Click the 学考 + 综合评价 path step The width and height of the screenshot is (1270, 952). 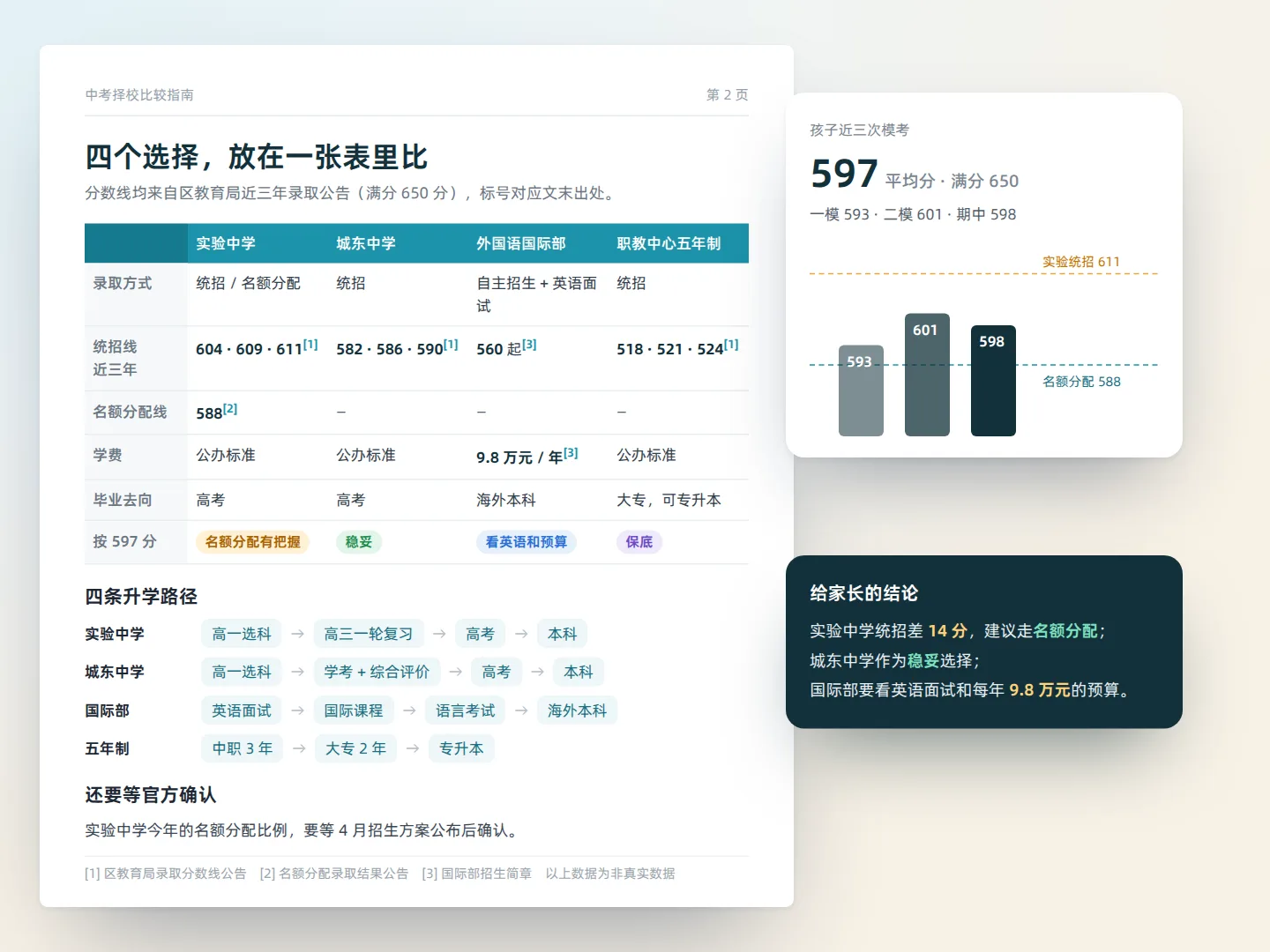(377, 672)
